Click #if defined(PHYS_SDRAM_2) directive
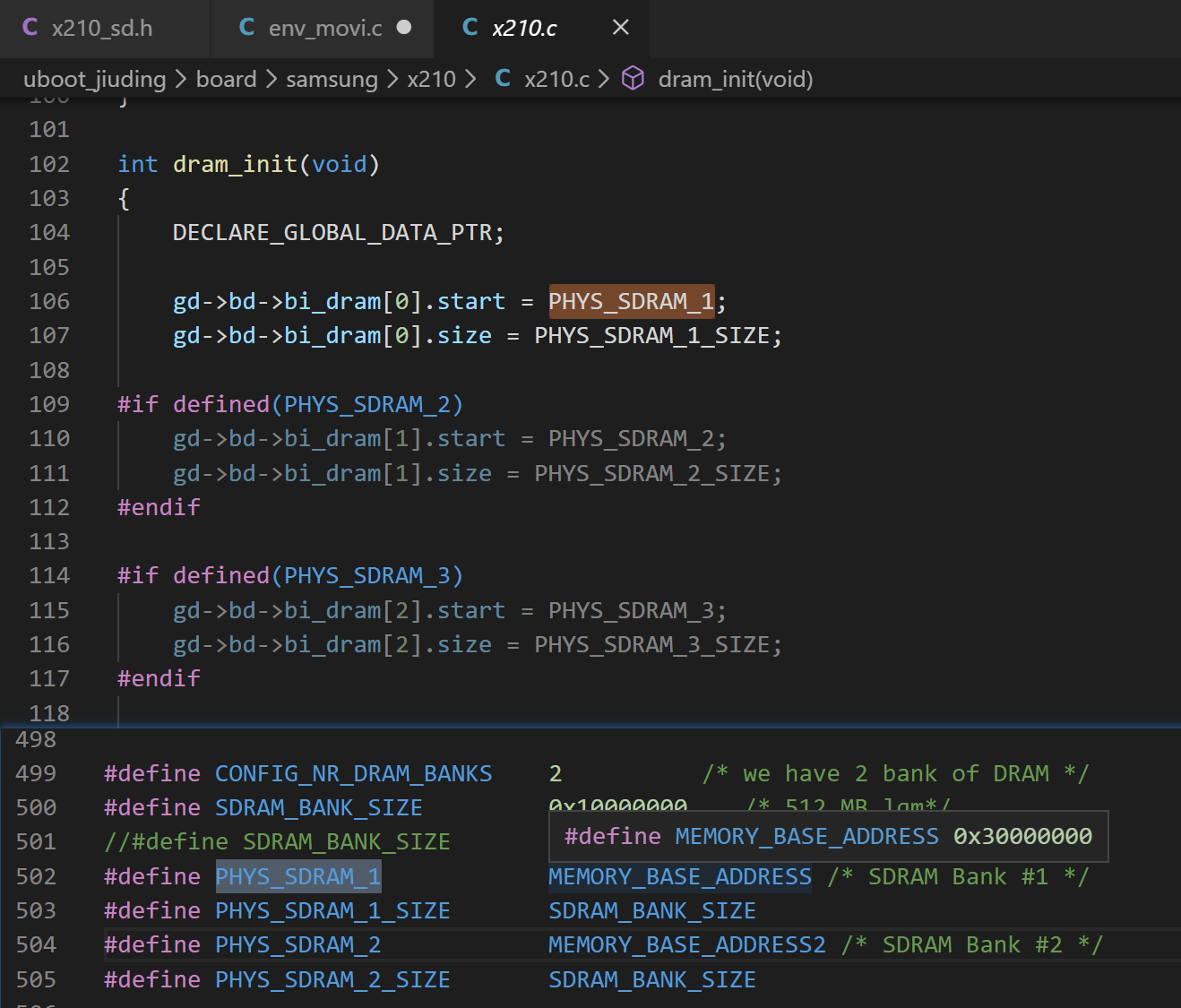 [x=290, y=404]
